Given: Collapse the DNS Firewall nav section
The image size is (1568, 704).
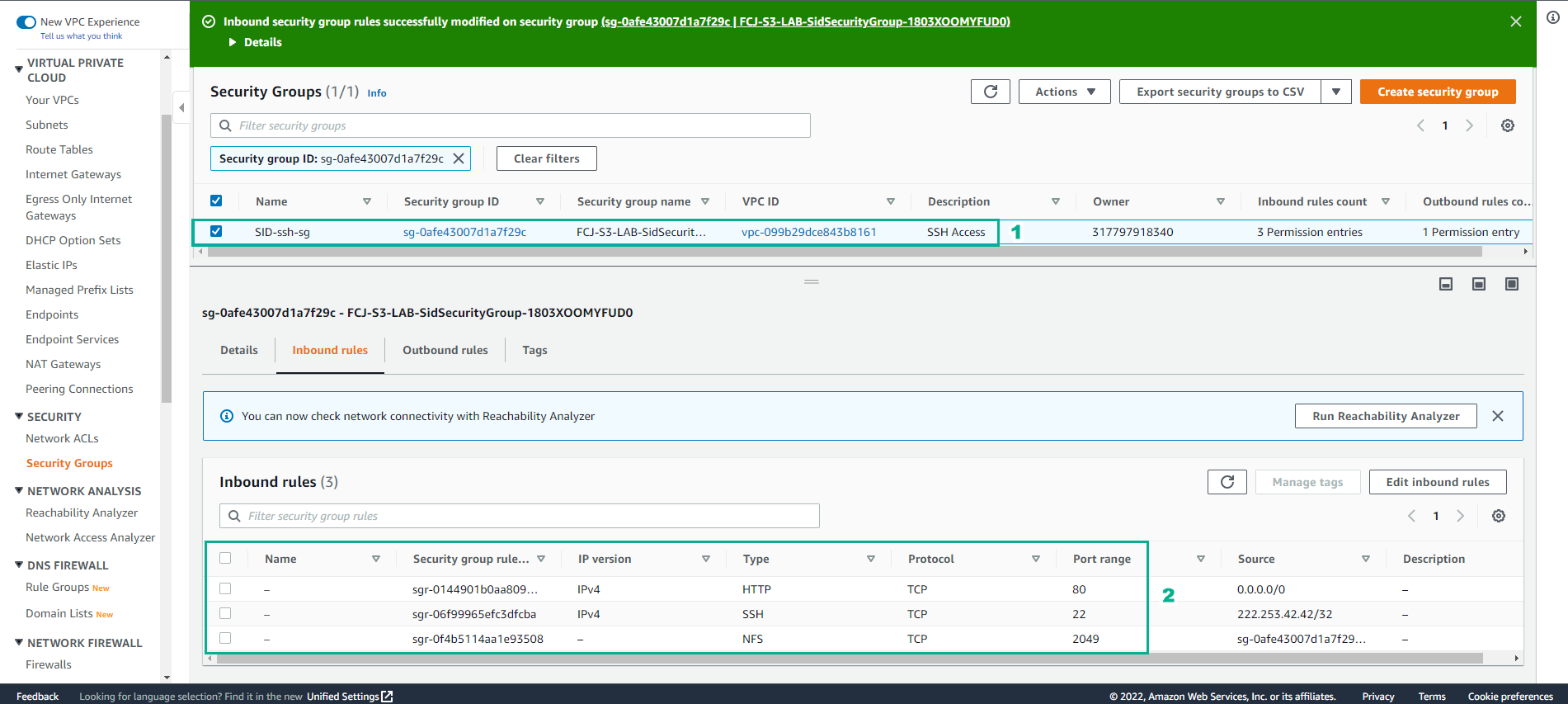Looking at the screenshot, I should click(x=19, y=565).
